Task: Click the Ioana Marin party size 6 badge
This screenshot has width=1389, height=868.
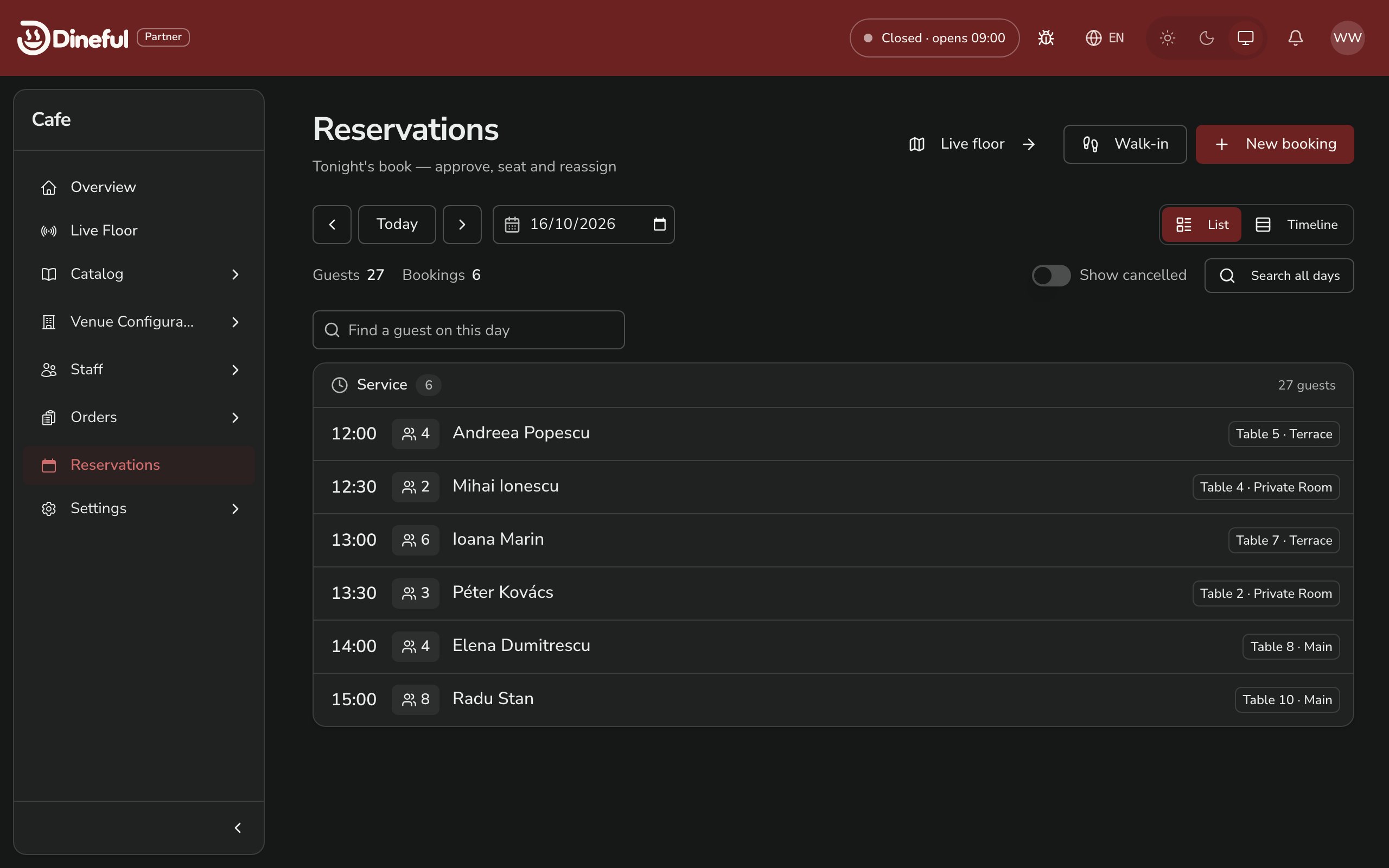Action: coord(416,540)
